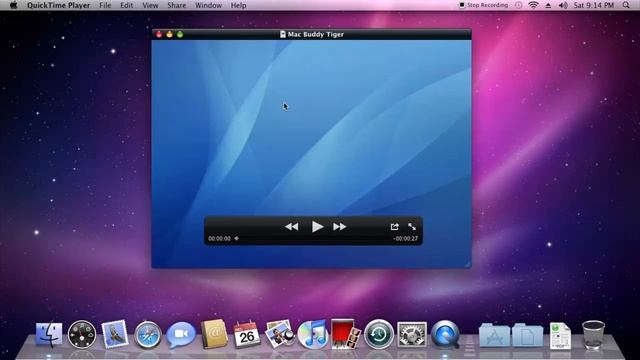Open the Documents folder stack in Dock
Viewport: 640px width, 360px height.
coord(527,335)
